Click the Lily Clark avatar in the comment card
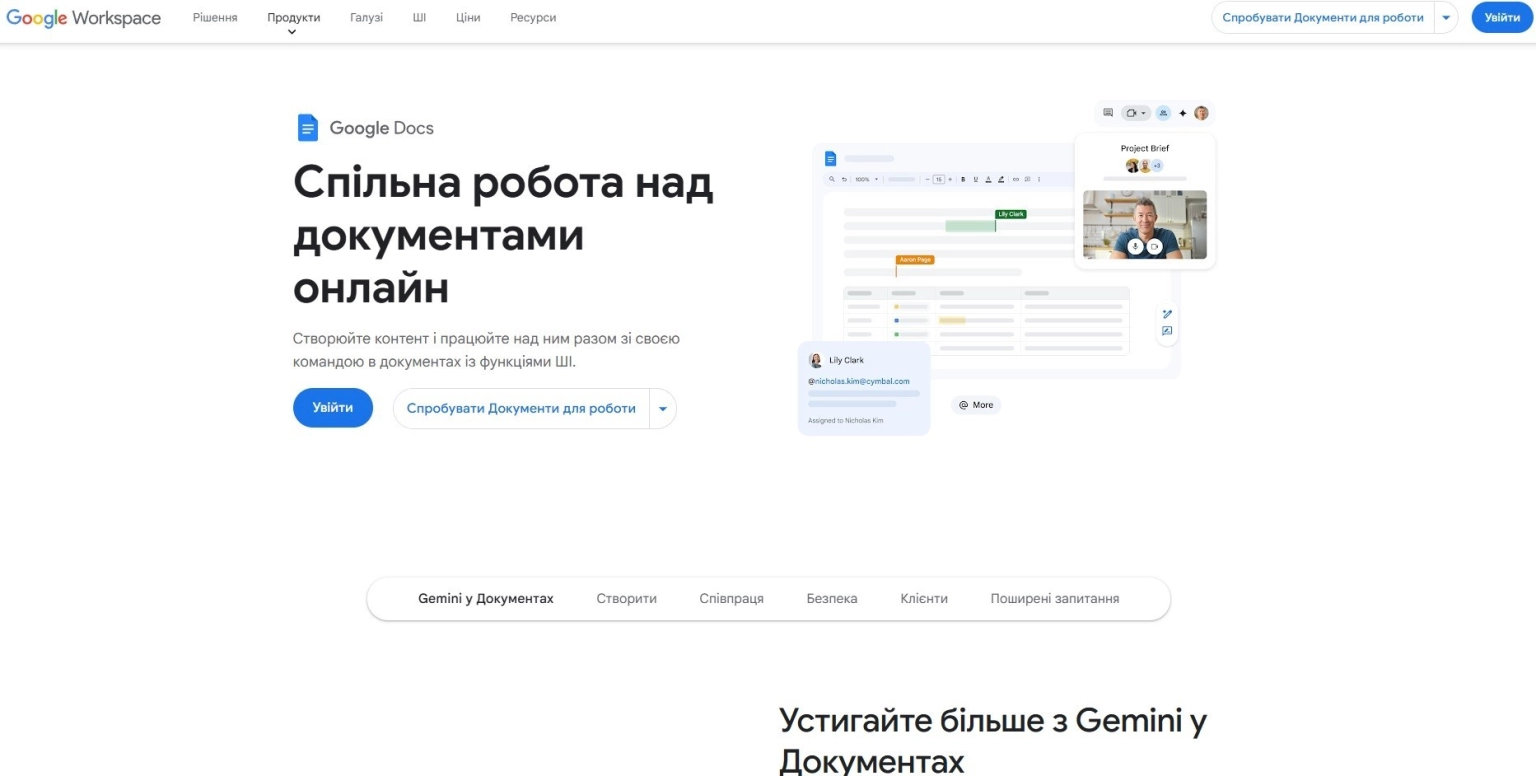The image size is (1536, 776). (x=816, y=360)
